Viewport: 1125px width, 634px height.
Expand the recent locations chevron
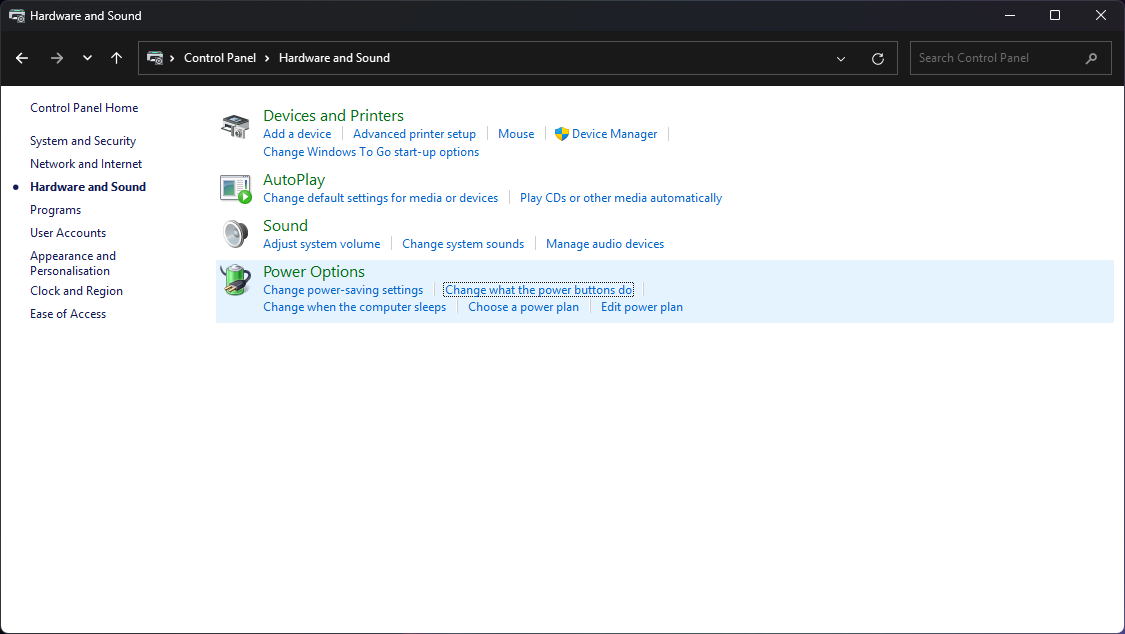click(x=87, y=58)
